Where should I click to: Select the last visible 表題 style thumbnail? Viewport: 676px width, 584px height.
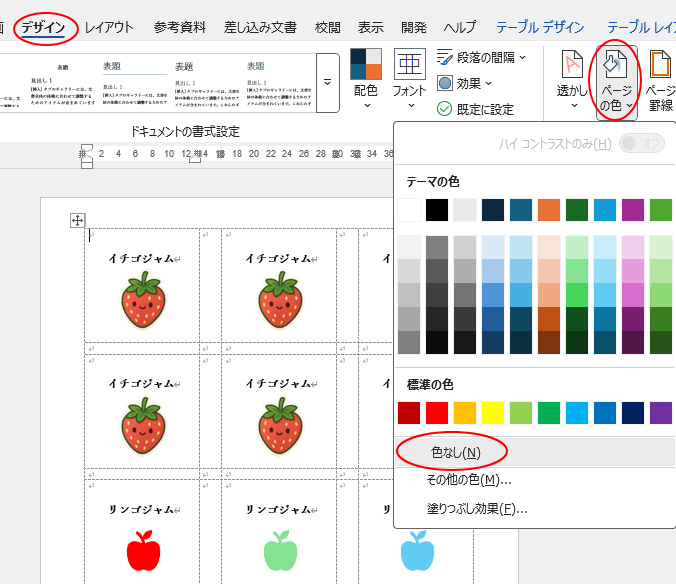click(x=279, y=83)
